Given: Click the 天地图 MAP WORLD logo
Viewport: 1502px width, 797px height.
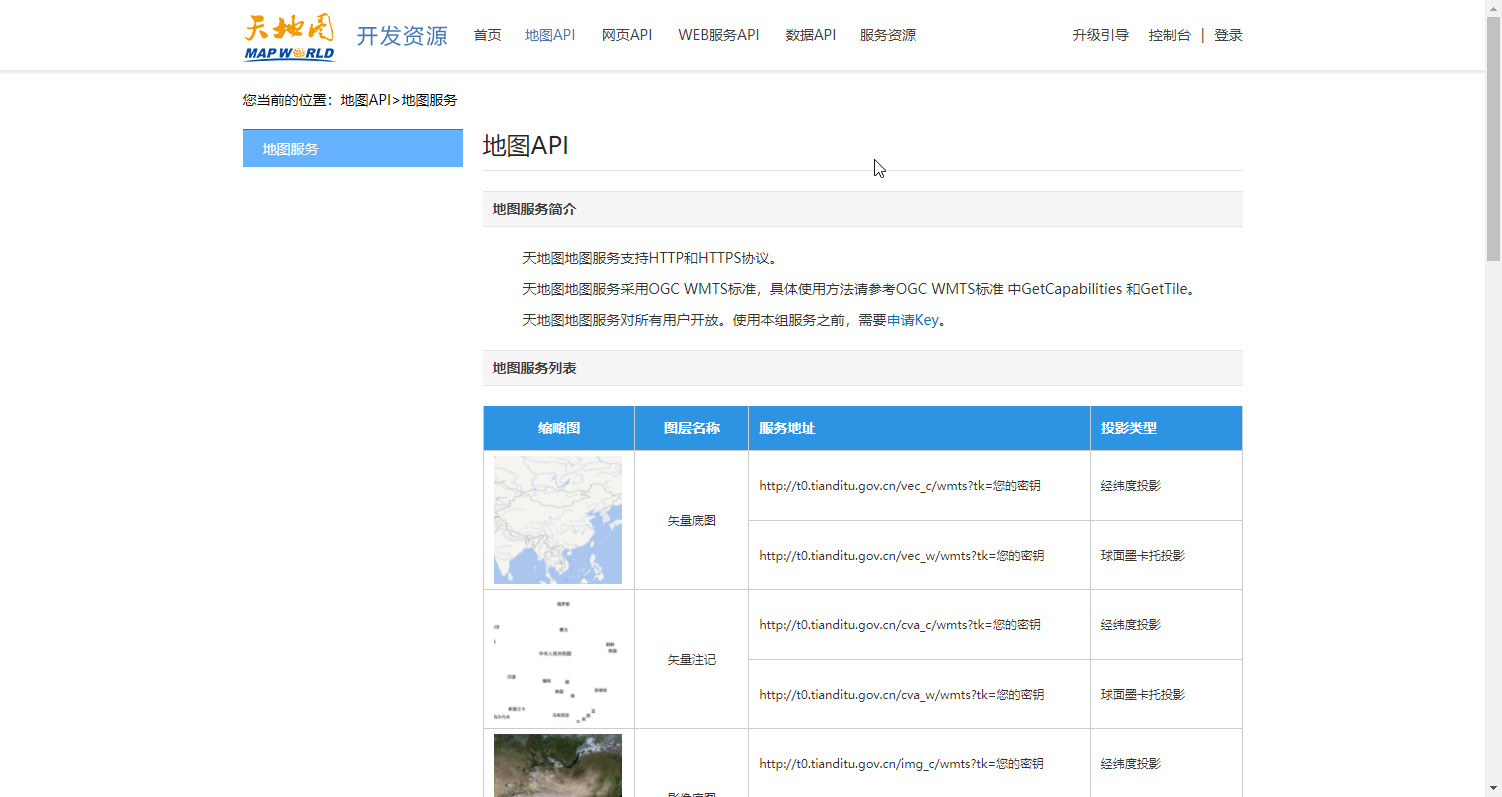Looking at the screenshot, I should pyautogui.click(x=289, y=36).
